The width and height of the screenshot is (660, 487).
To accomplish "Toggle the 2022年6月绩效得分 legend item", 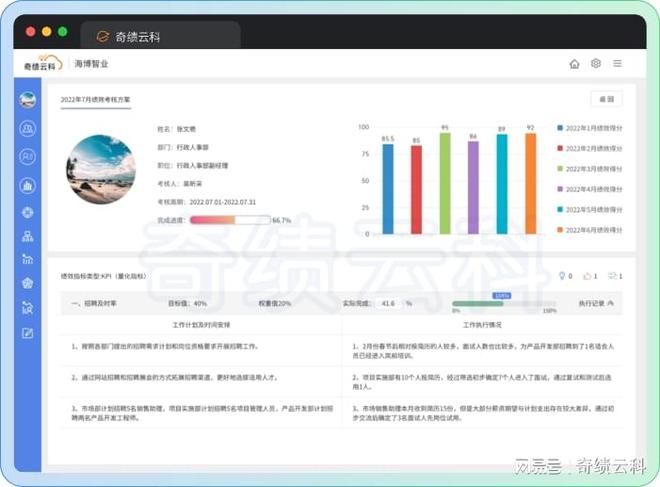I will [590, 230].
